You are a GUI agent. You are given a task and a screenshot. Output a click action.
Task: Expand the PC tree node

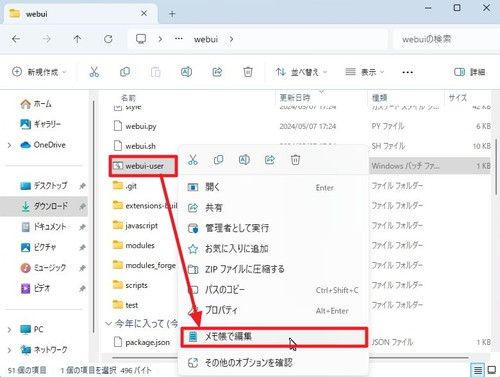pyautogui.click(x=9, y=330)
